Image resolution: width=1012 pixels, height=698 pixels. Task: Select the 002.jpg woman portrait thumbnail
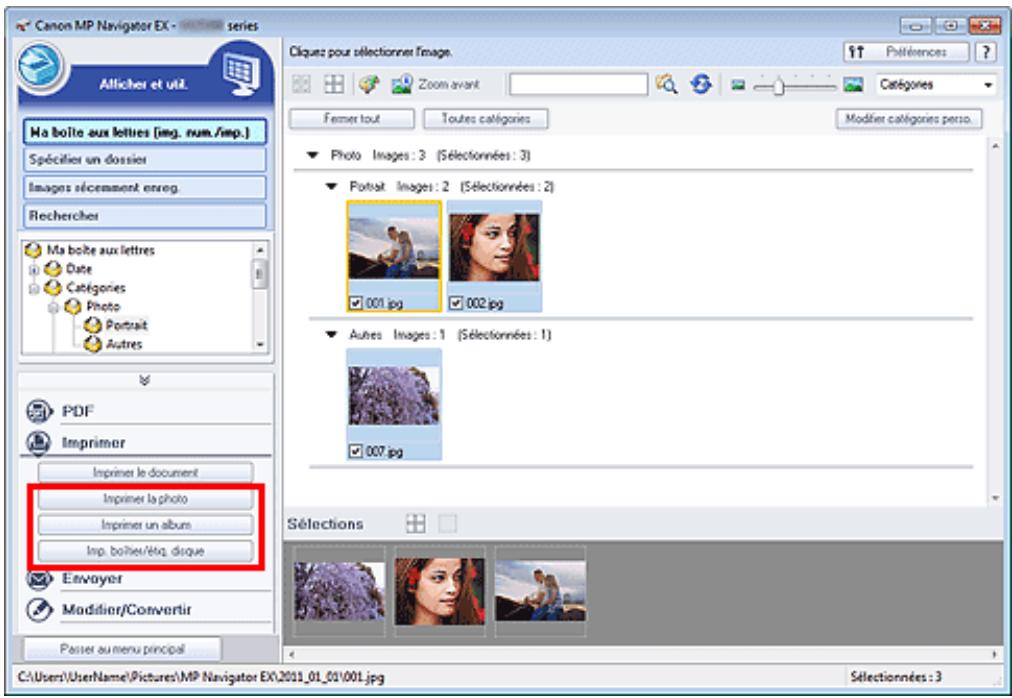(x=494, y=248)
